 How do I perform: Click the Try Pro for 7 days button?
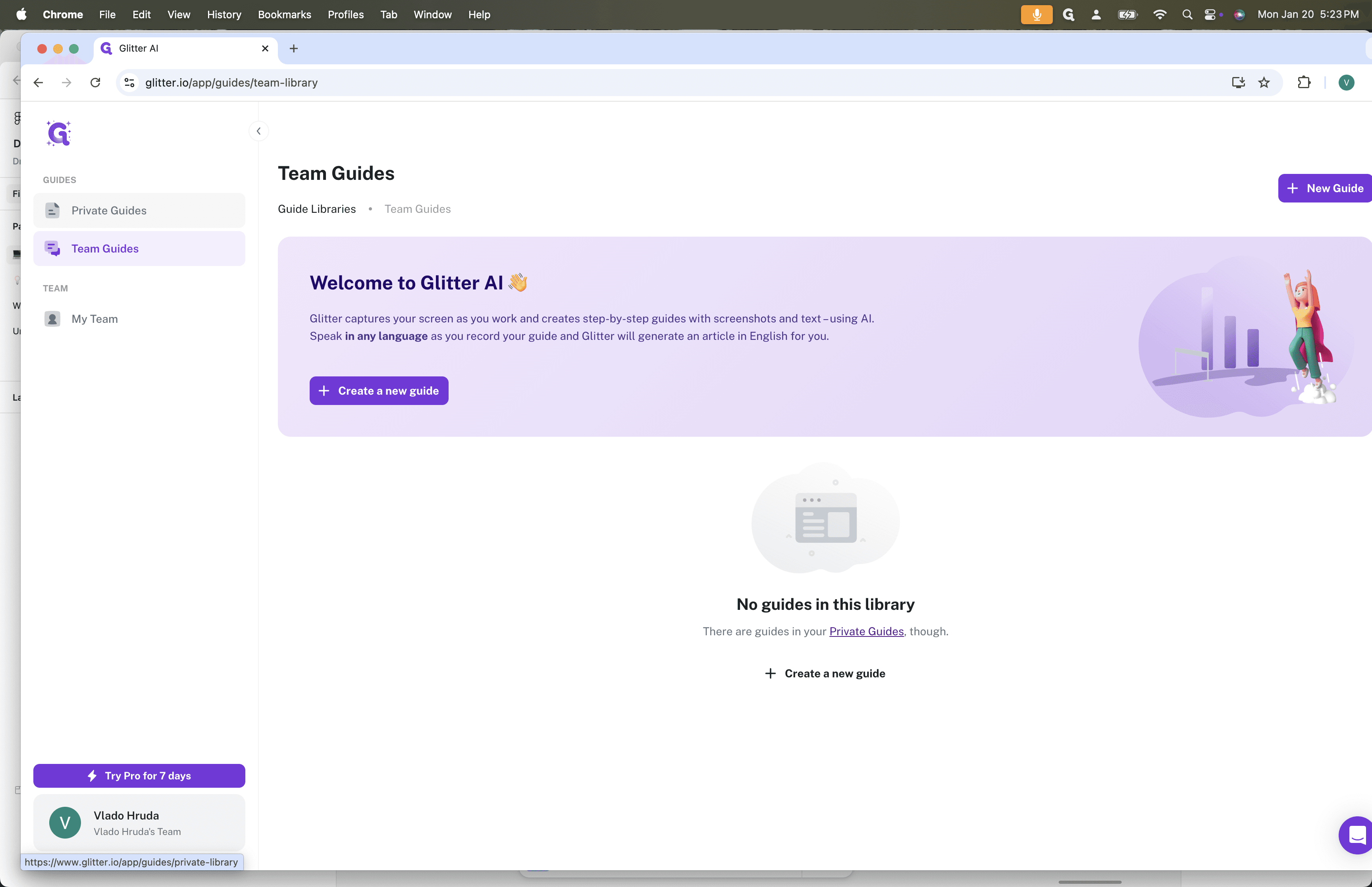pos(139,775)
